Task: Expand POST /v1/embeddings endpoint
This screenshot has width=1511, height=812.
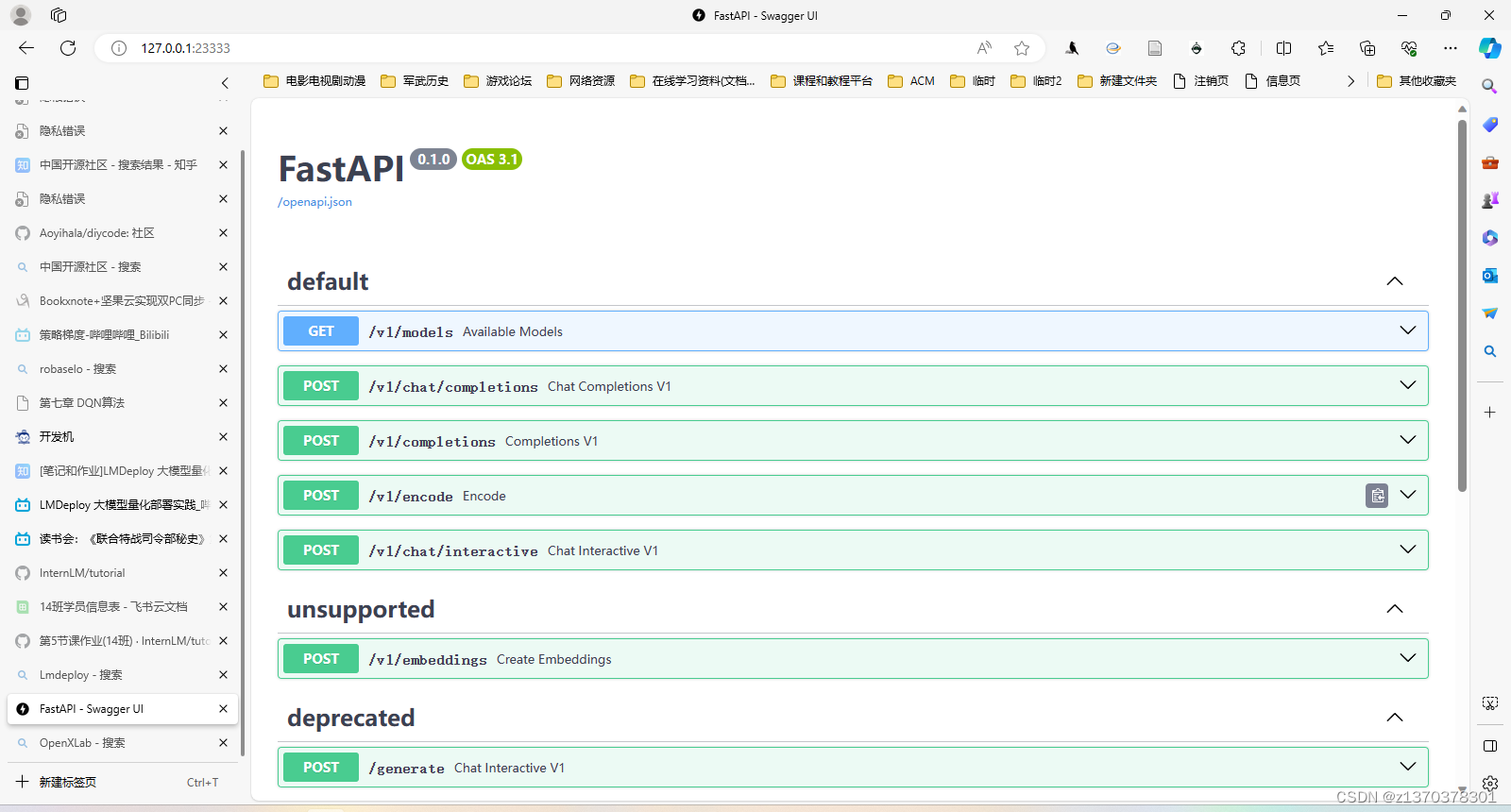Action: click(x=1408, y=658)
